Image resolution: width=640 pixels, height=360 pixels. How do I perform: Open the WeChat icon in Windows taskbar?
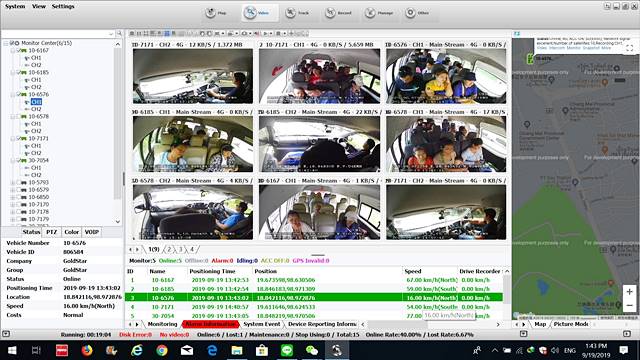(x=311, y=350)
